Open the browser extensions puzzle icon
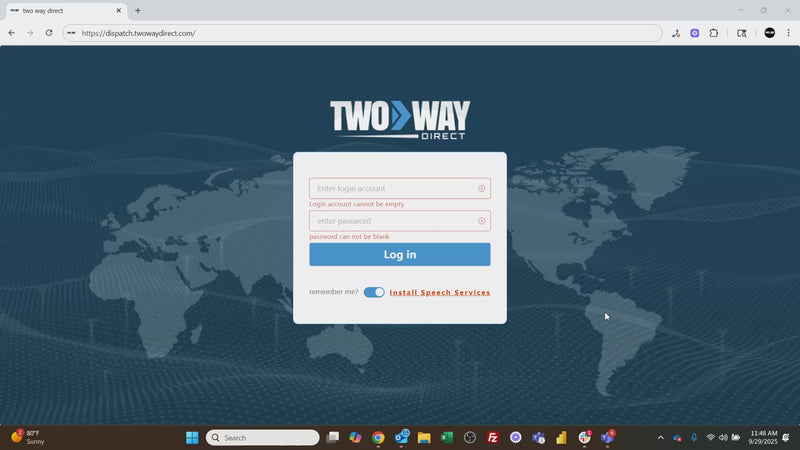This screenshot has width=800, height=450. [714, 33]
